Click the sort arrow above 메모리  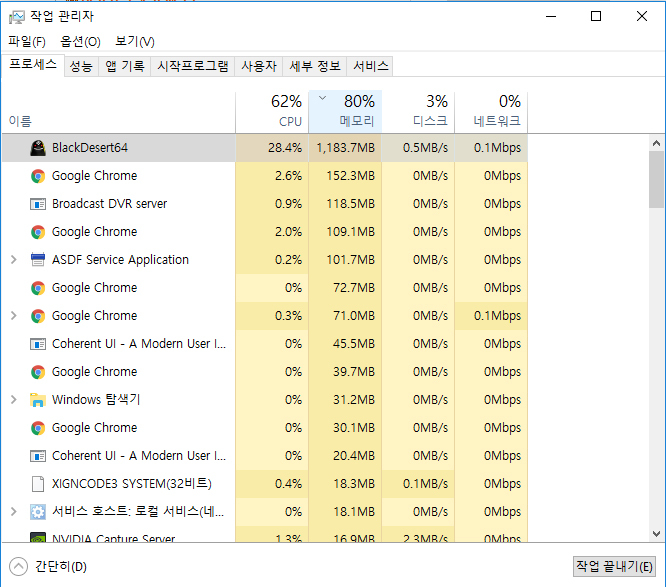click(322, 98)
